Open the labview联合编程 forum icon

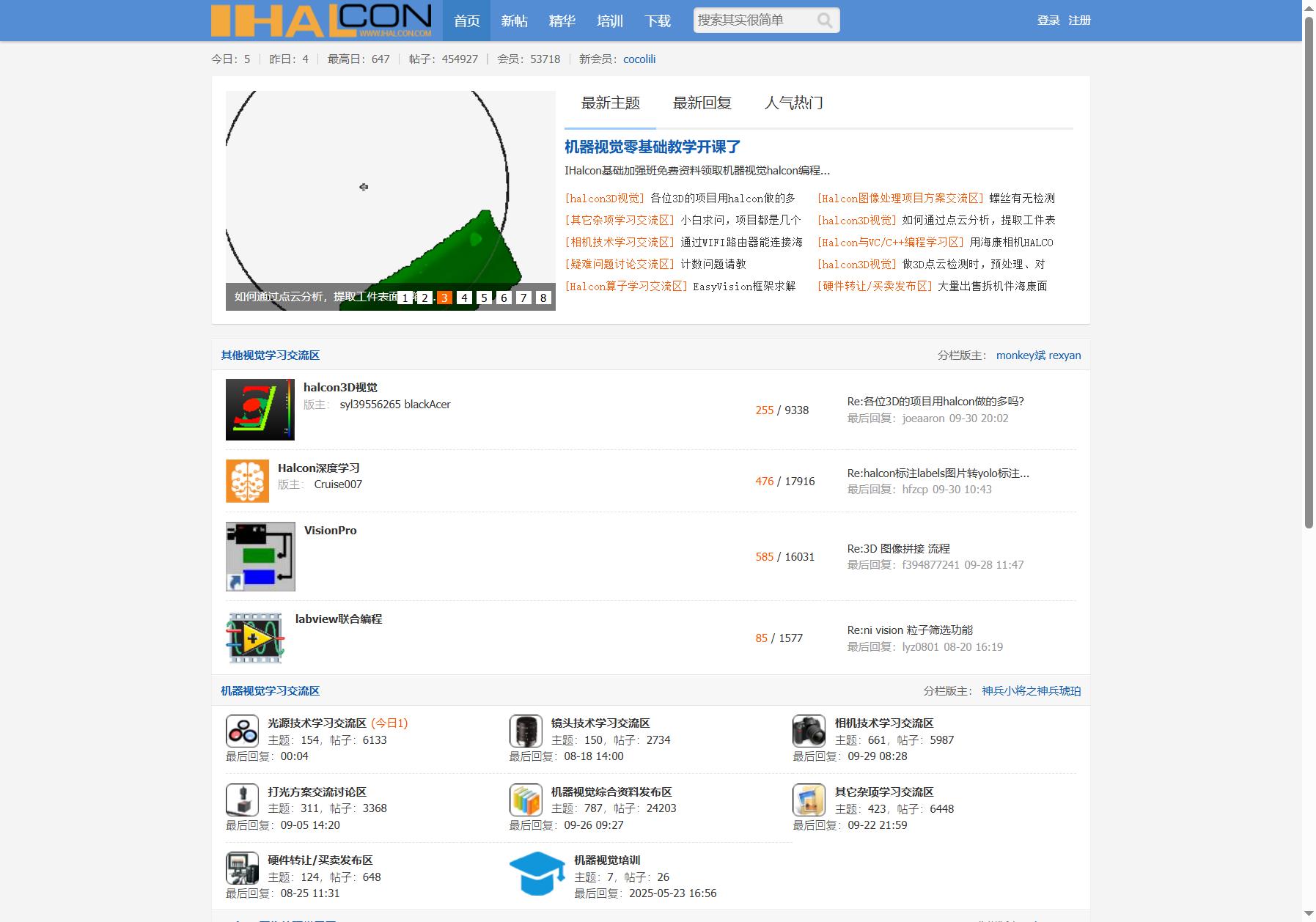255,638
